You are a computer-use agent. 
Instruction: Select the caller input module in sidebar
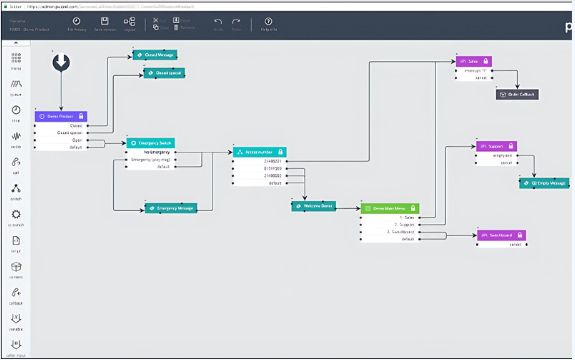pyautogui.click(x=16, y=348)
